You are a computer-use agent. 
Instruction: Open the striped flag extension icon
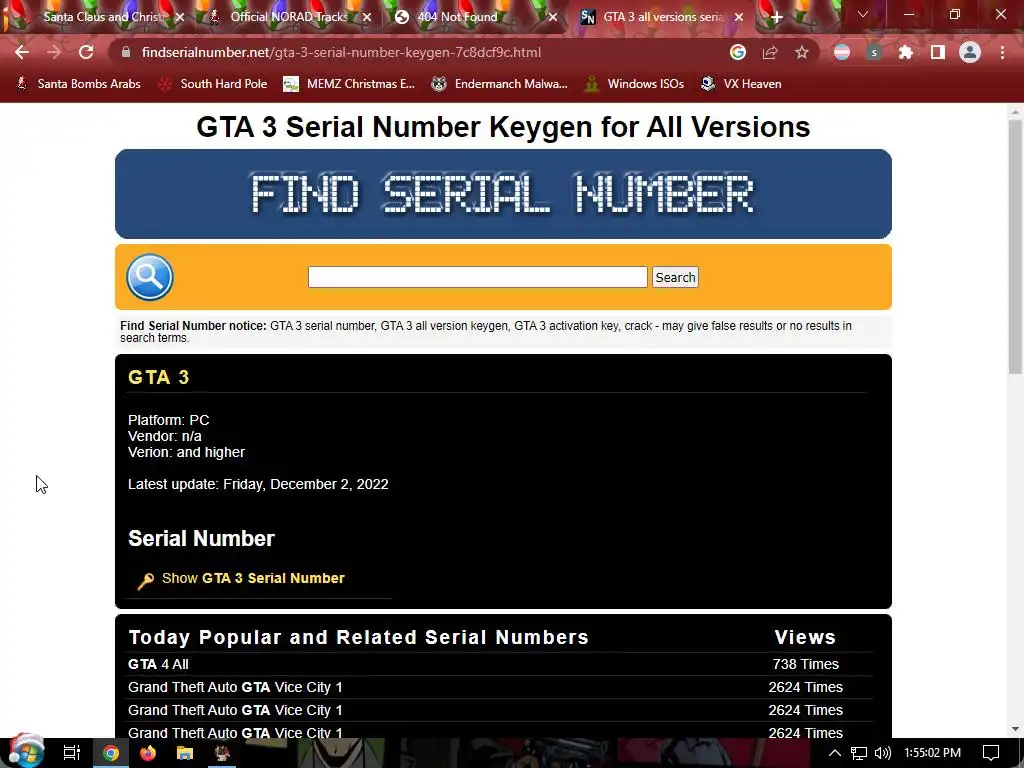click(842, 52)
